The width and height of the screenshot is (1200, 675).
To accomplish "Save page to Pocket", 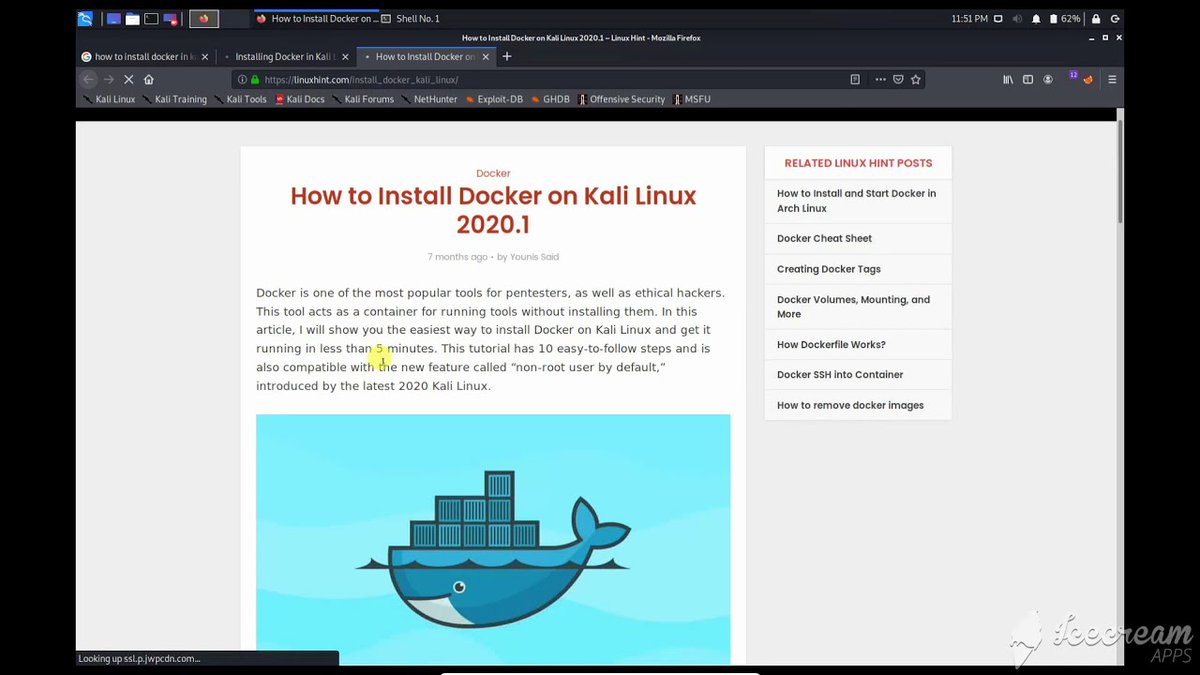I will point(898,79).
